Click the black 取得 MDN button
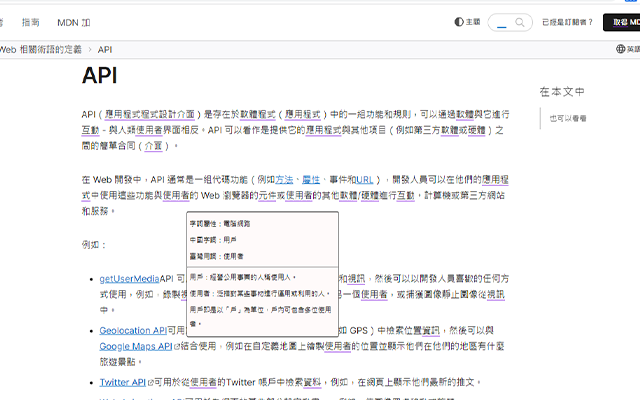 click(x=622, y=22)
